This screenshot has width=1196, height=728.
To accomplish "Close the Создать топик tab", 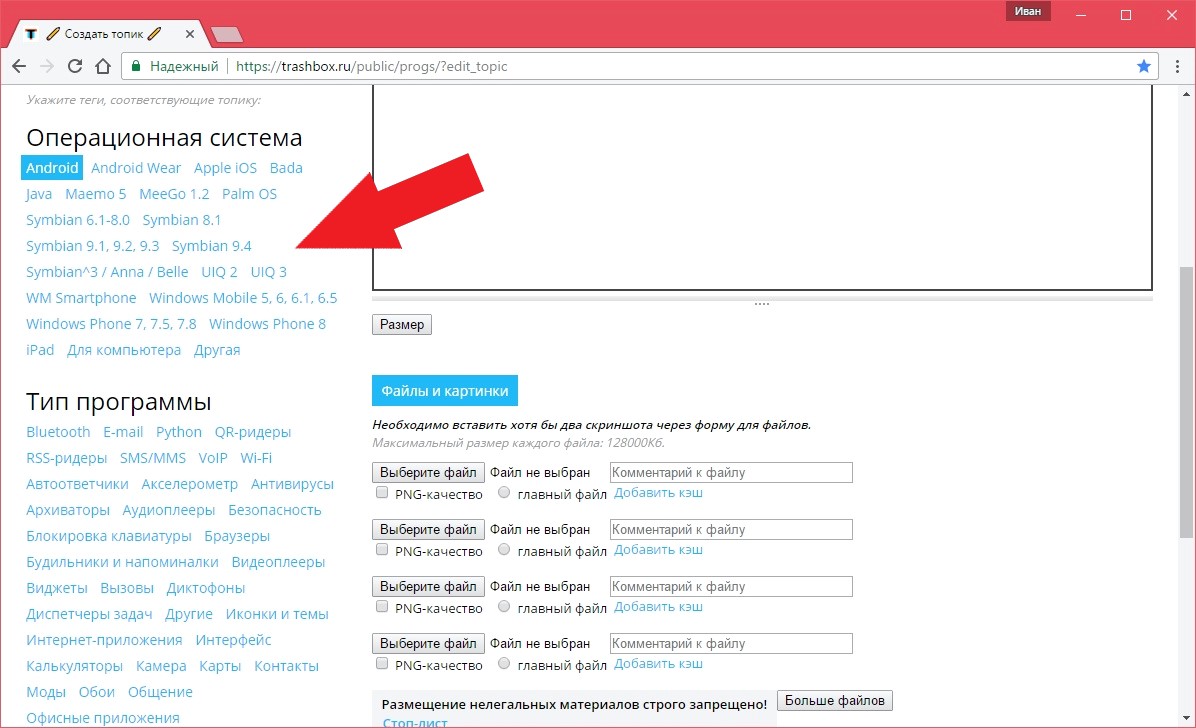I will pos(189,34).
